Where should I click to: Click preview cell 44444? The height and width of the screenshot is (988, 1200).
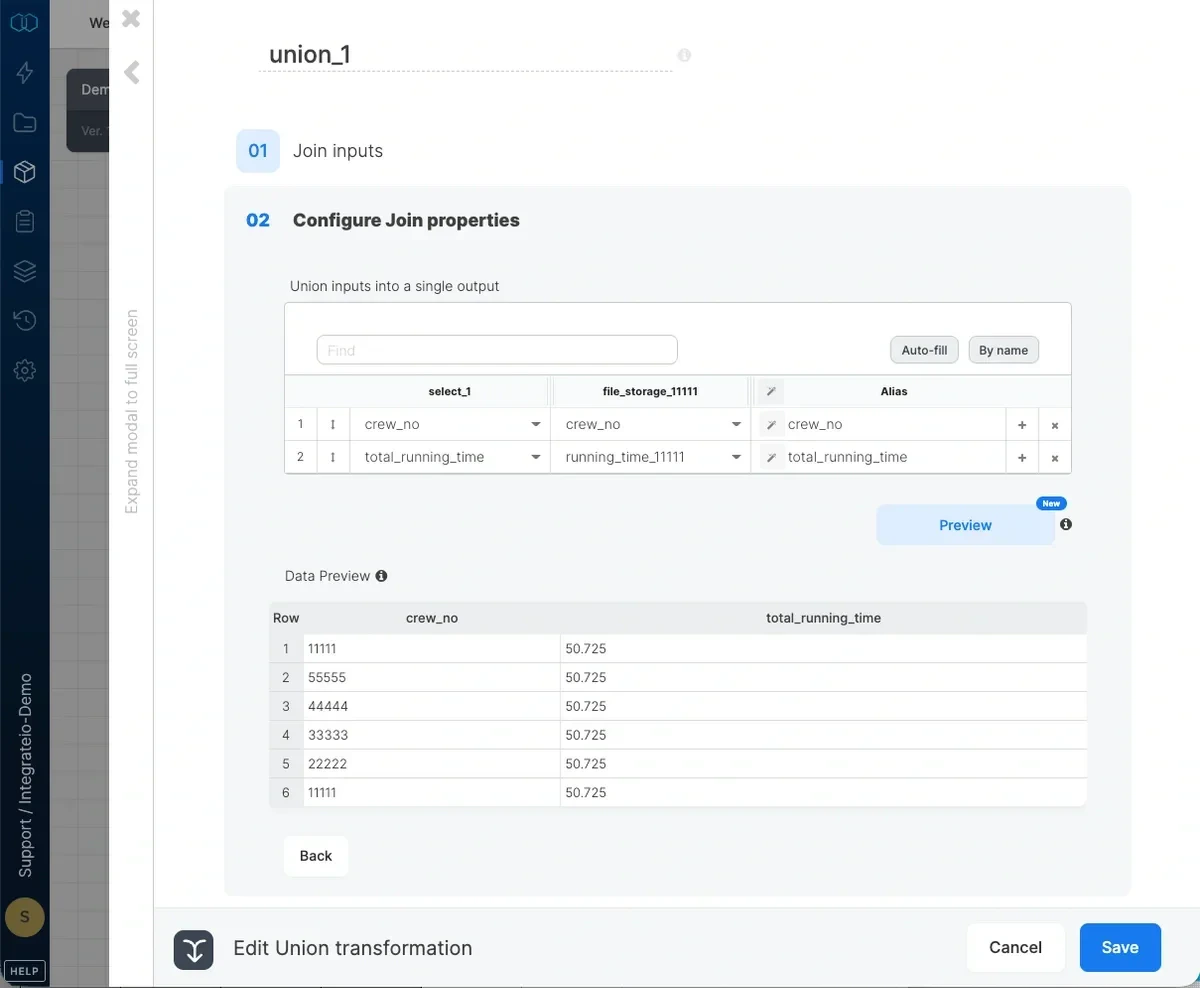tap(432, 706)
